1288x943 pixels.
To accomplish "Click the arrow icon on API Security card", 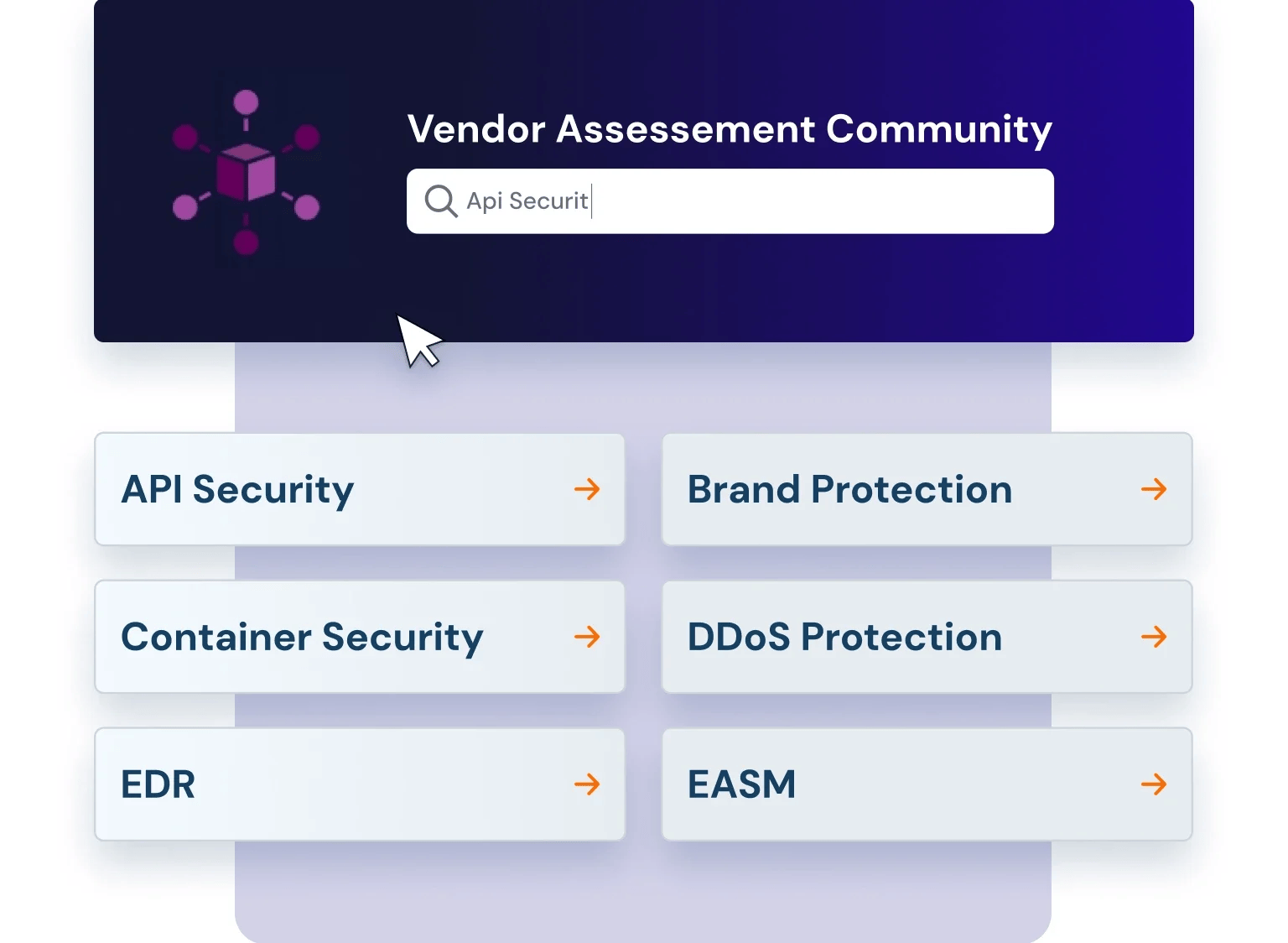I will click(588, 489).
